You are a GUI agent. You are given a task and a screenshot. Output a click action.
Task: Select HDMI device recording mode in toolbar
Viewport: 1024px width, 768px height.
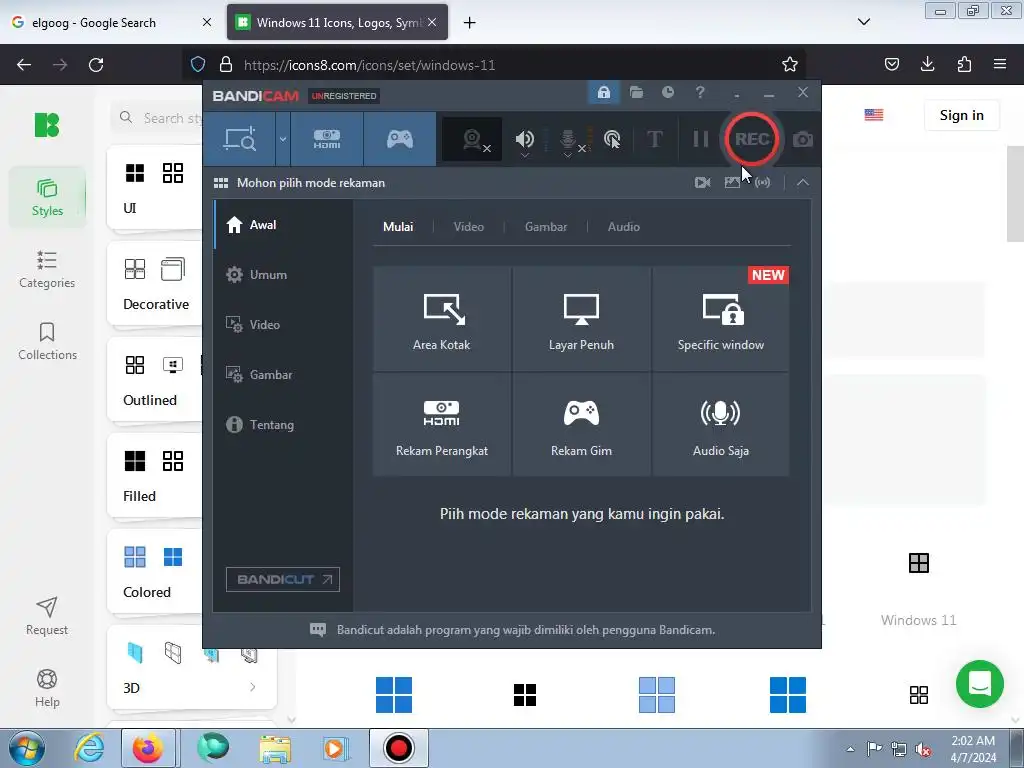point(327,139)
